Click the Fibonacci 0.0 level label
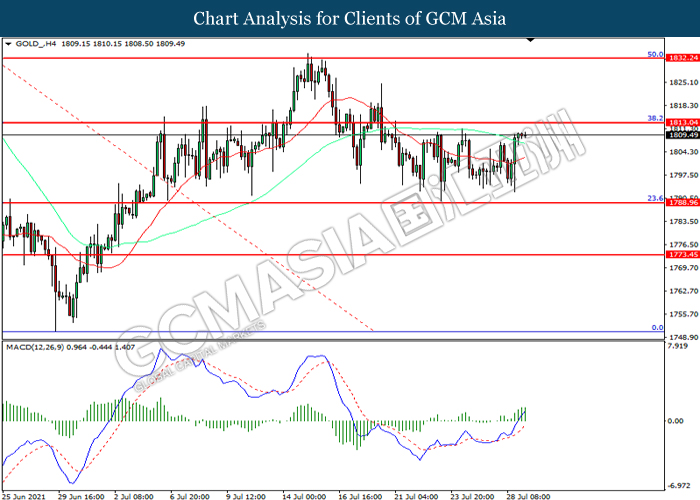The height and width of the screenshot is (500, 700). [x=657, y=327]
